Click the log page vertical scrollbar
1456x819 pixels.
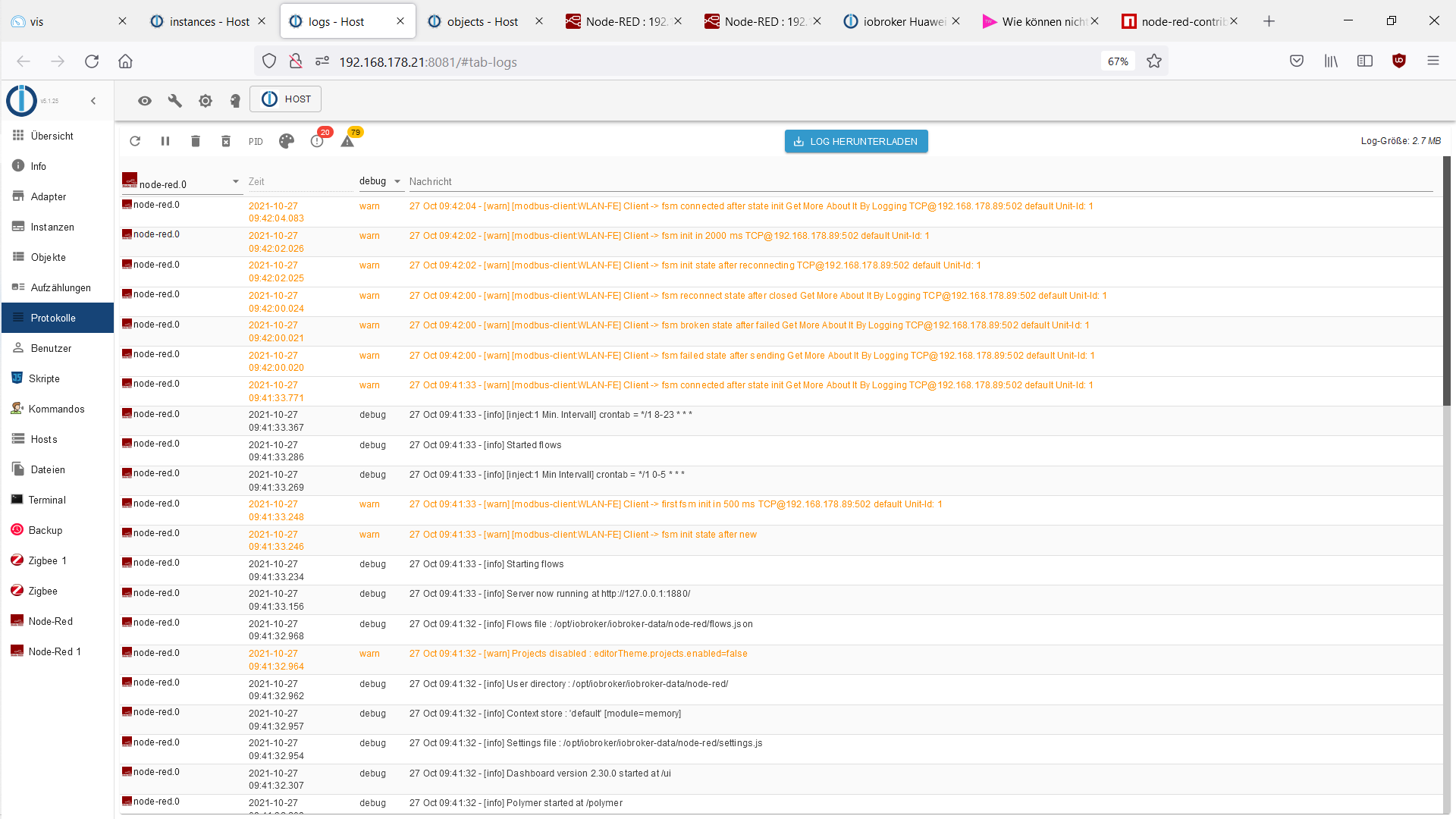1446,281
